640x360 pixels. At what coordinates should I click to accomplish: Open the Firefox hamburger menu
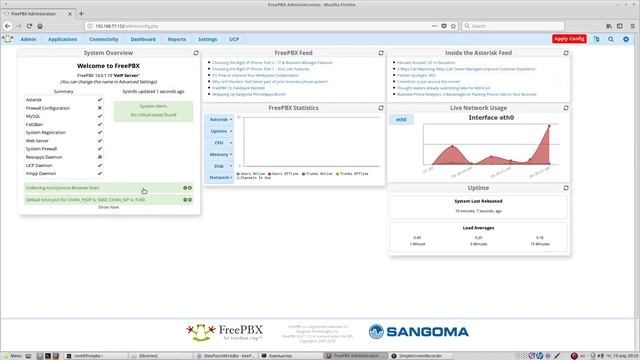pyautogui.click(x=632, y=26)
